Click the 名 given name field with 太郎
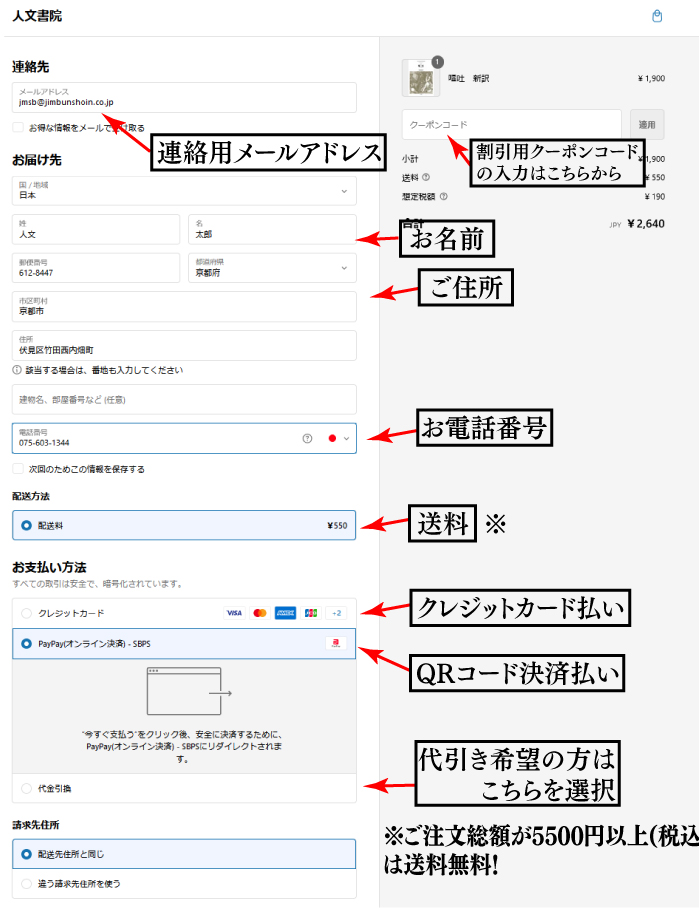Screen dimensions: 699x908 (272, 229)
